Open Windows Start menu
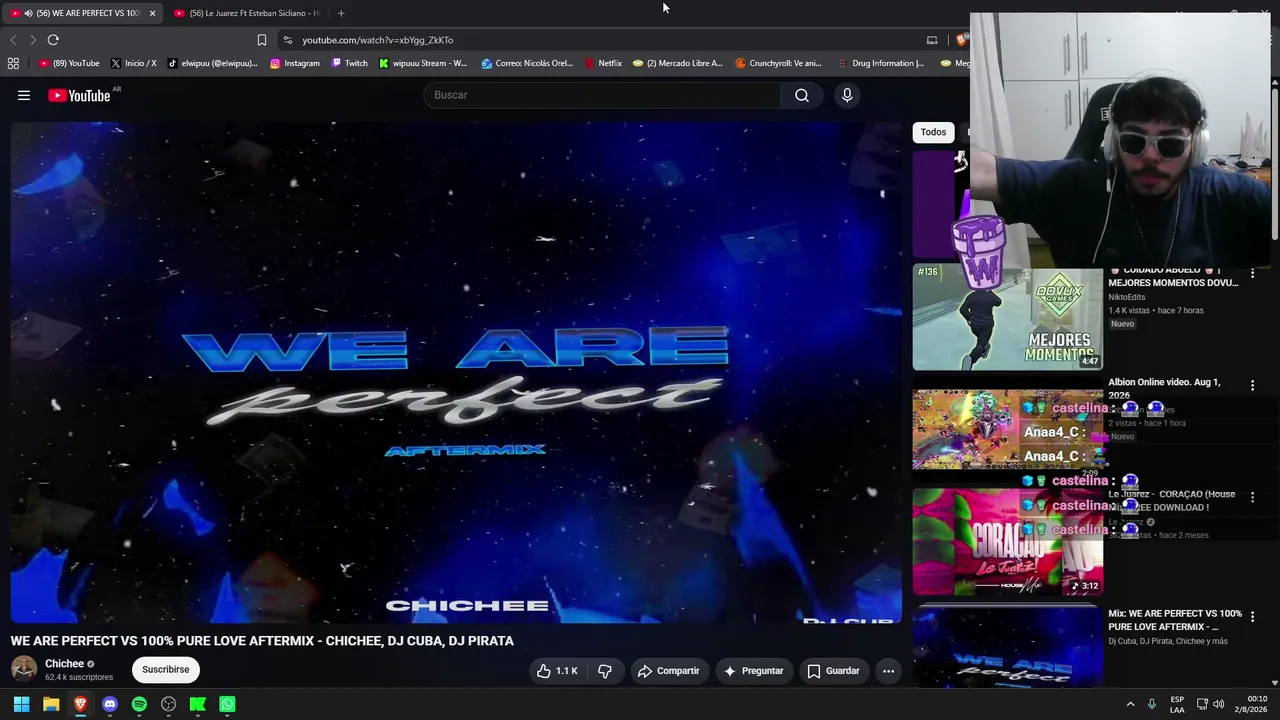 click(x=21, y=704)
